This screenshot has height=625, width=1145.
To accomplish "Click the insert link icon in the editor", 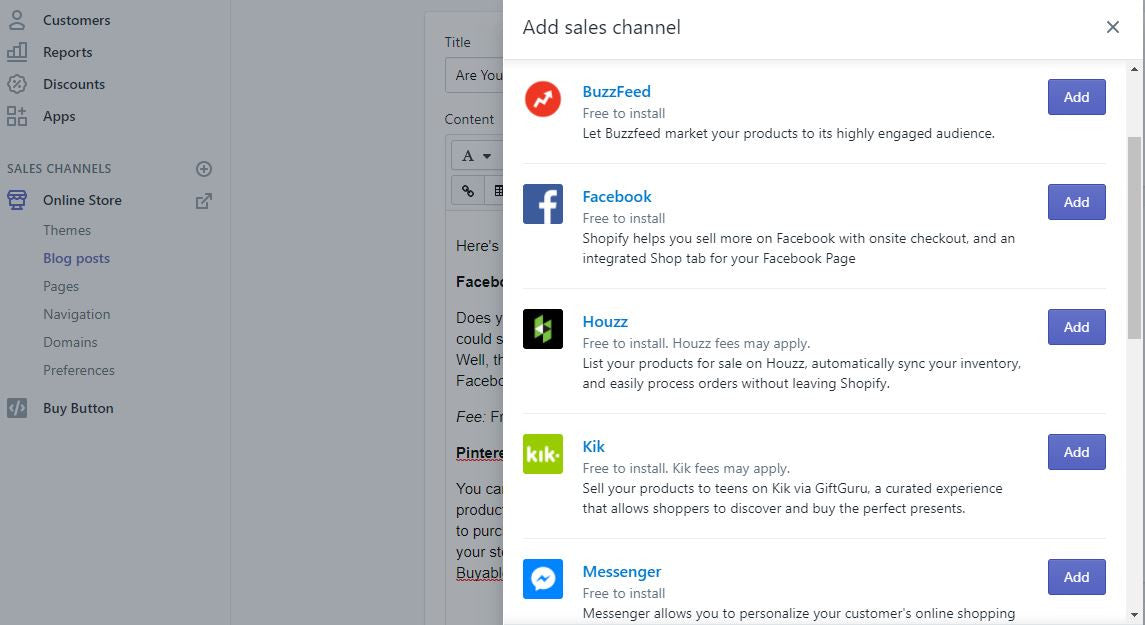I will click(x=466, y=190).
